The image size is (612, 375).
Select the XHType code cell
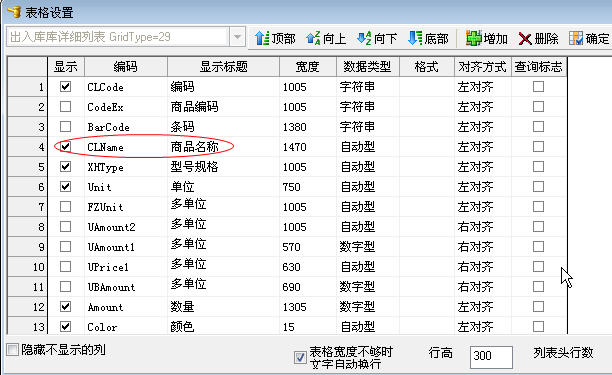point(126,167)
